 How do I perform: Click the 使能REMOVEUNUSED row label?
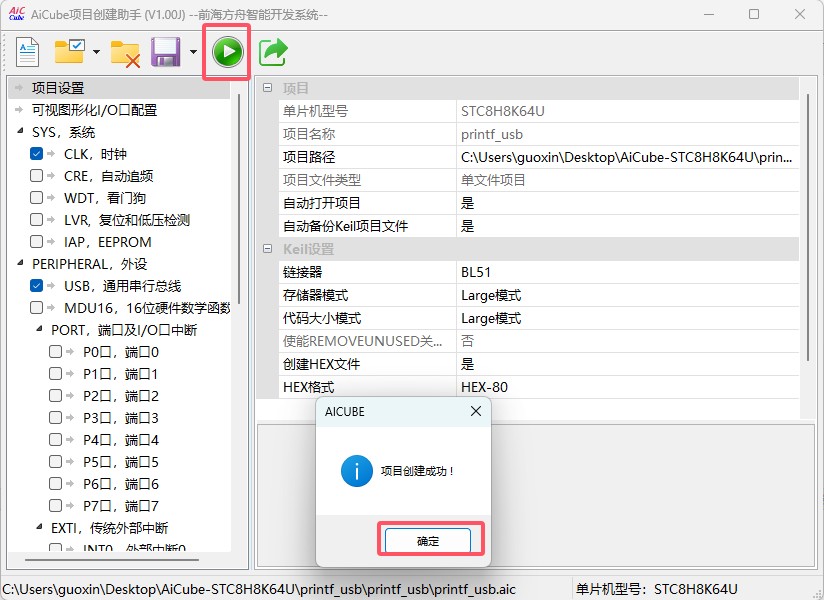363,341
